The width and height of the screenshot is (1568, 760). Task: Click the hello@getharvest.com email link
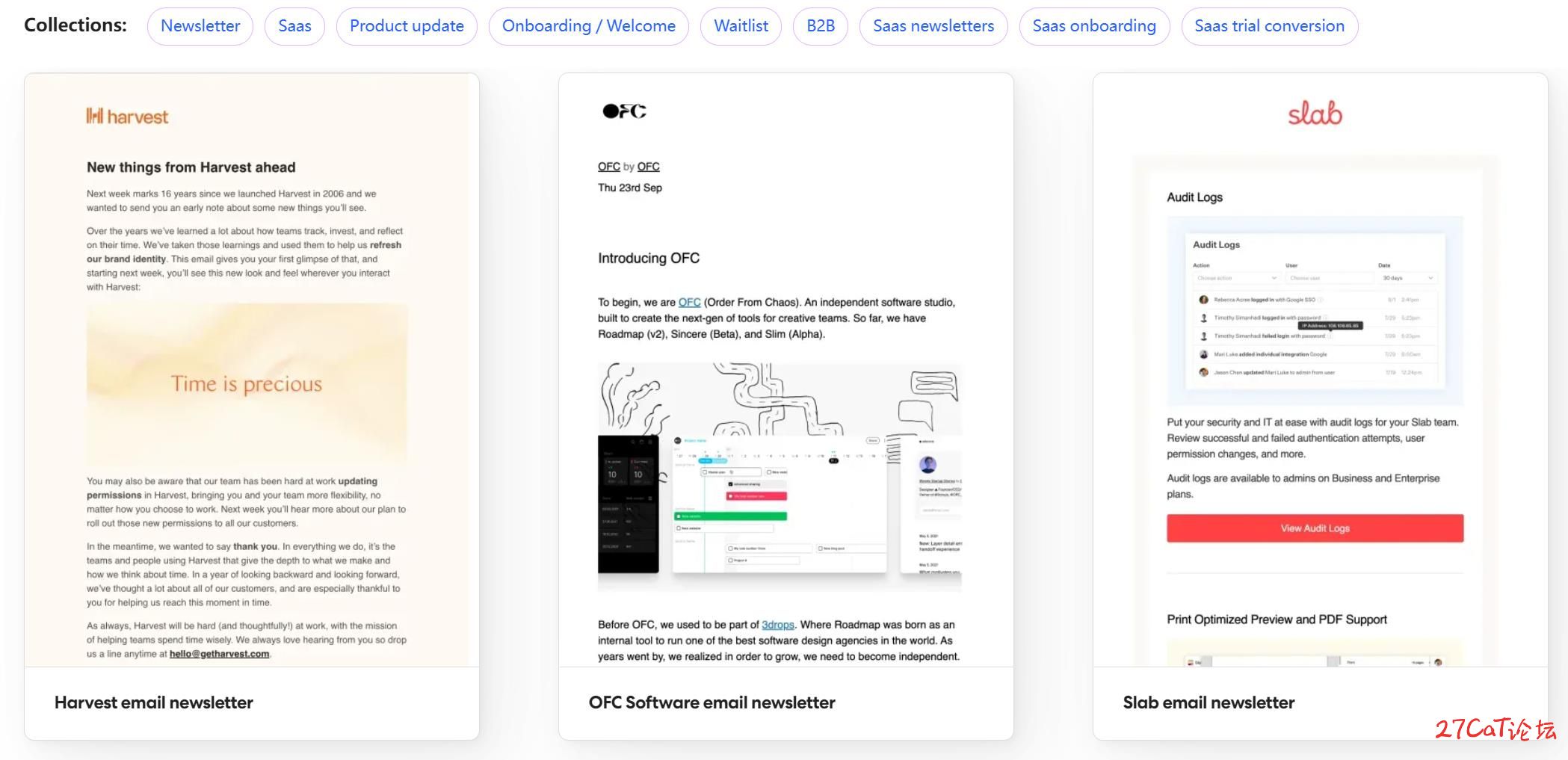(x=219, y=654)
